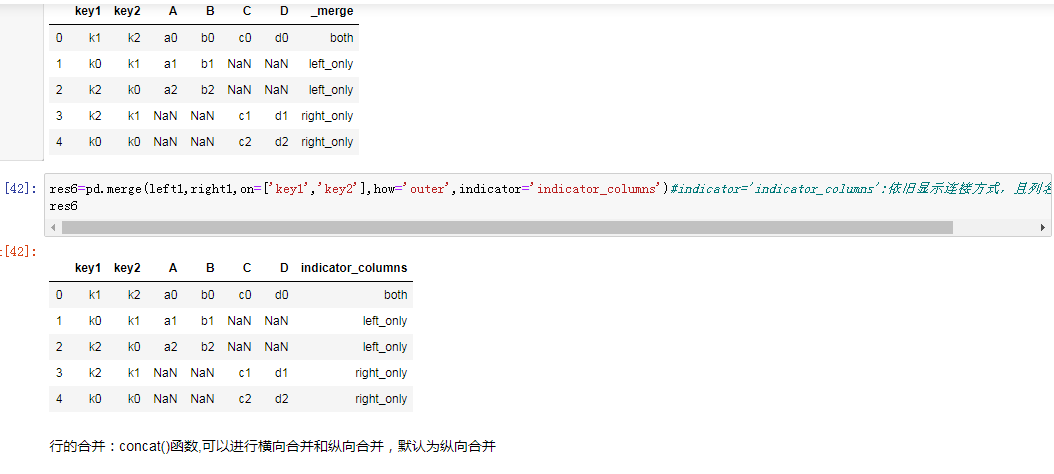
Task: Click cell 'a2' in the indicator_columns table
Action: pos(171,347)
